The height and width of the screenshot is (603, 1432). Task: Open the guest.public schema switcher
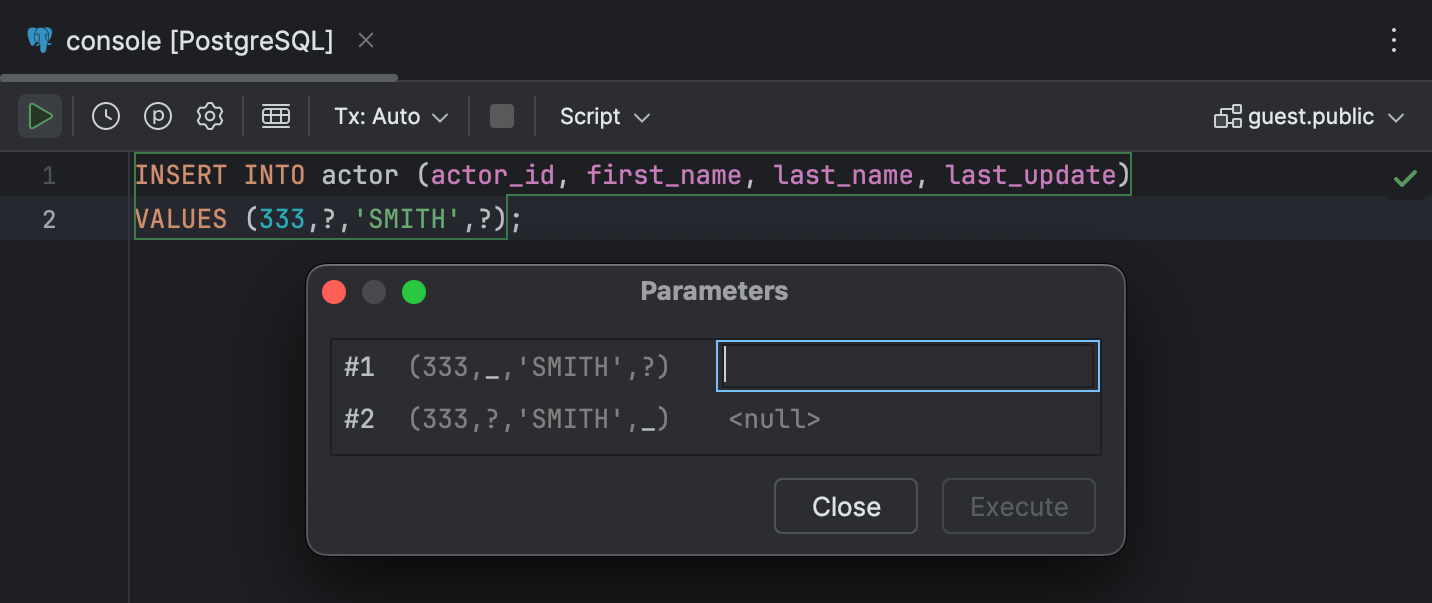tap(1310, 116)
